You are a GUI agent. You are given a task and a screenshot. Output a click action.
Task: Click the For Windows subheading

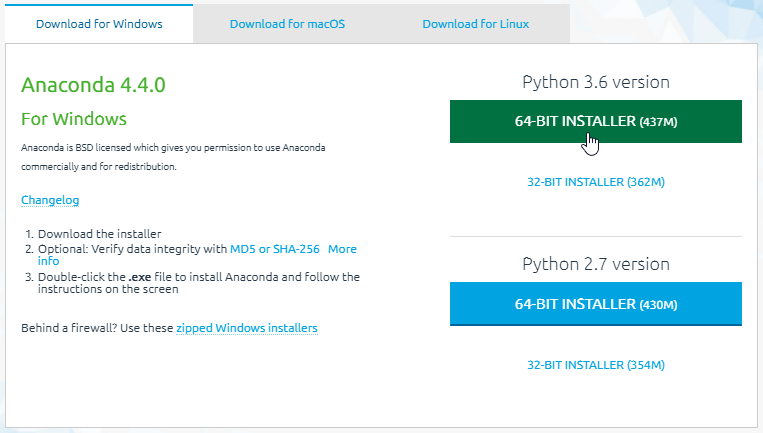click(x=74, y=119)
